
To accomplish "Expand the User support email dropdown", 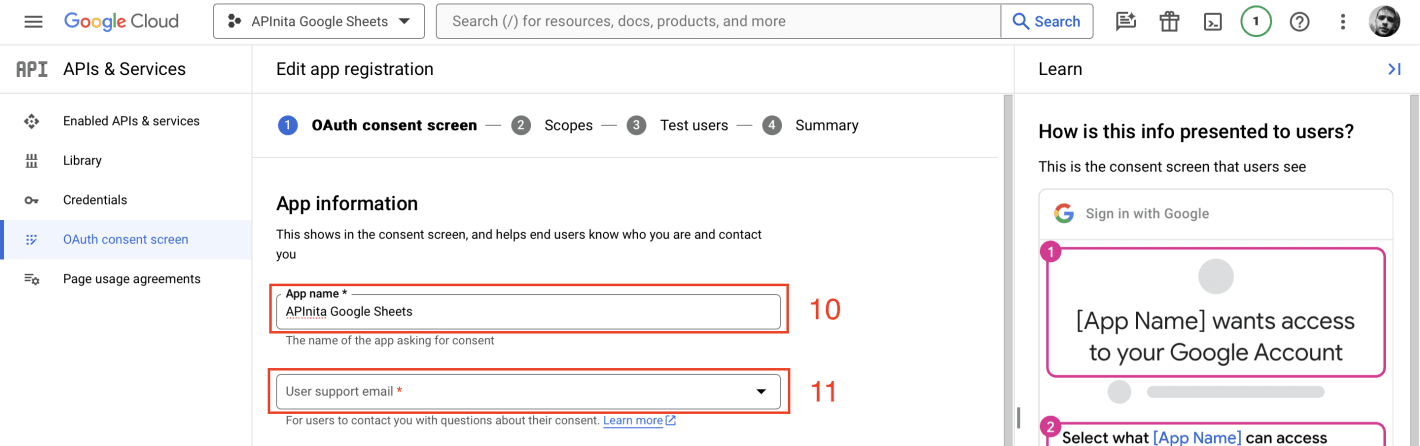I will [528, 391].
